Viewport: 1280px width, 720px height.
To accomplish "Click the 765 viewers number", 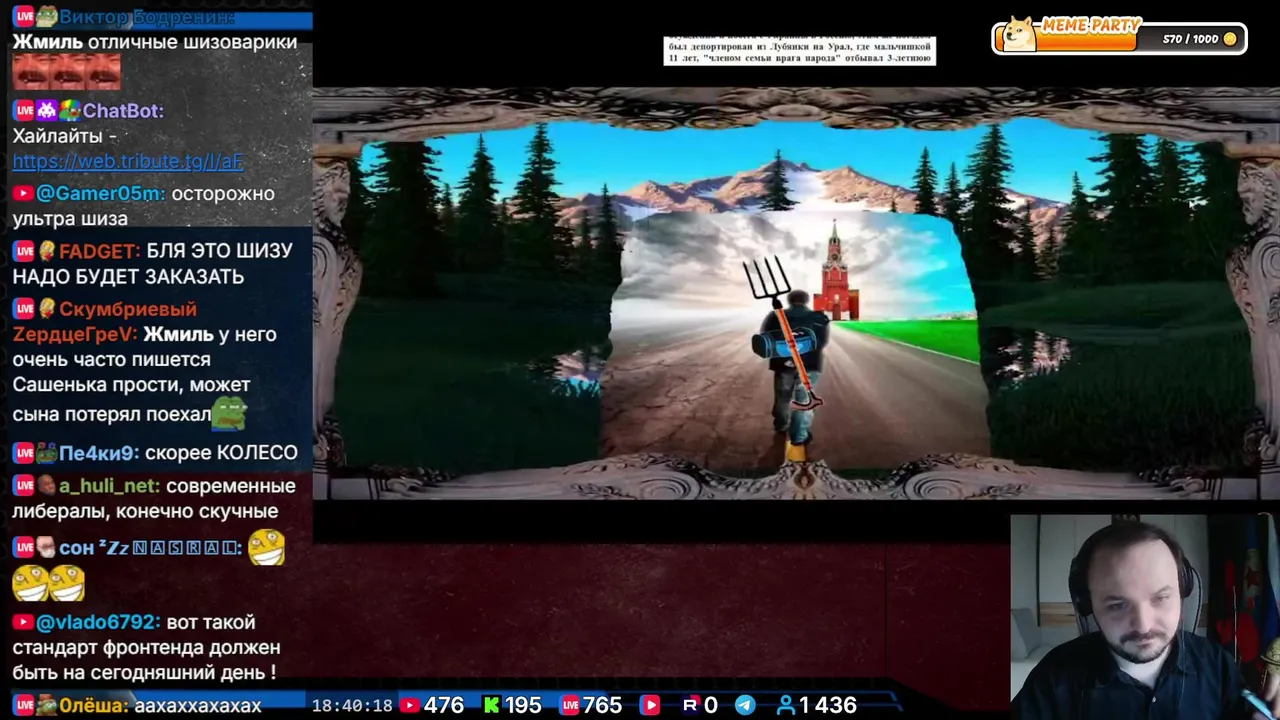I will coord(603,705).
